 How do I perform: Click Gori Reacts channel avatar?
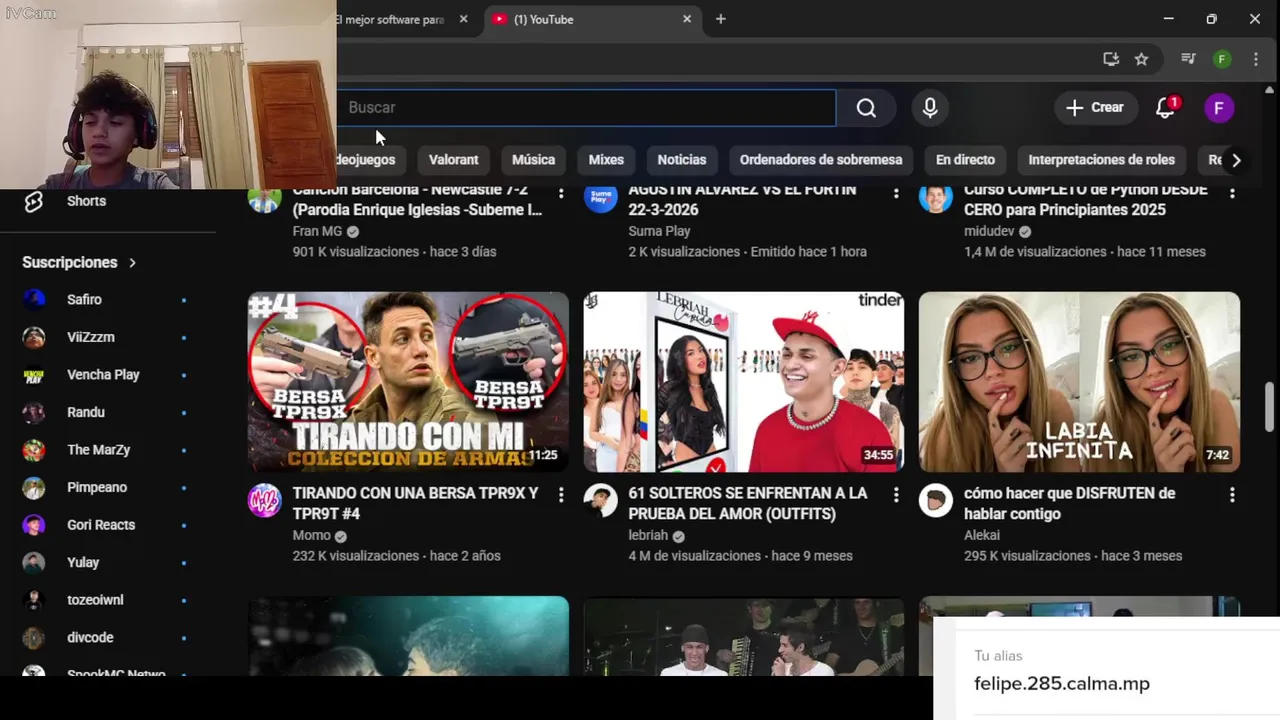click(x=34, y=525)
